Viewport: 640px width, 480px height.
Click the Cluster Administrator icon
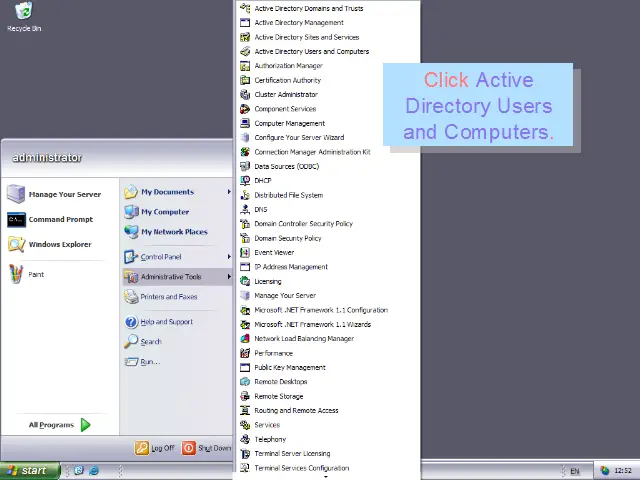245,95
